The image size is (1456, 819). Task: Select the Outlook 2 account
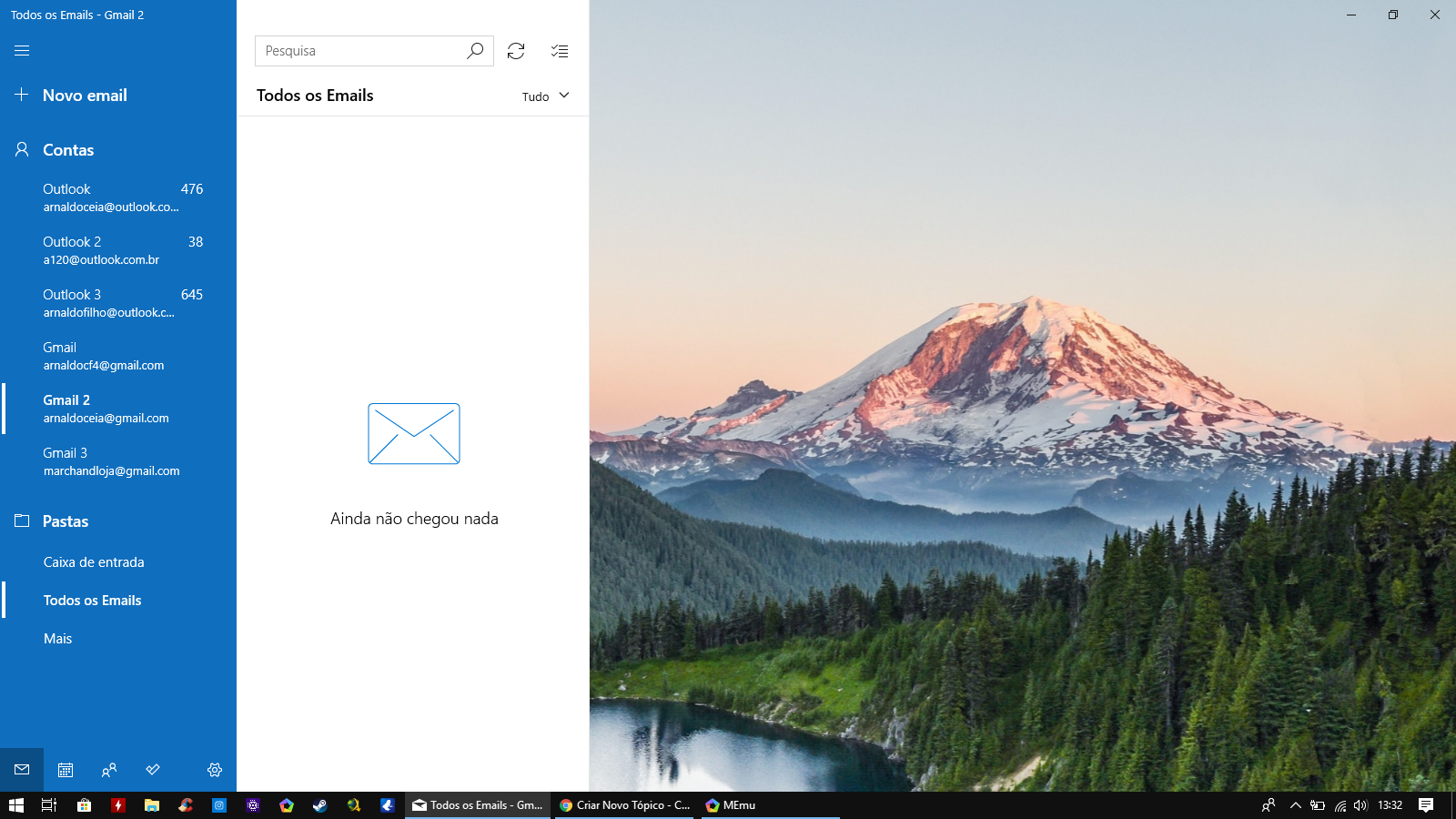118,250
